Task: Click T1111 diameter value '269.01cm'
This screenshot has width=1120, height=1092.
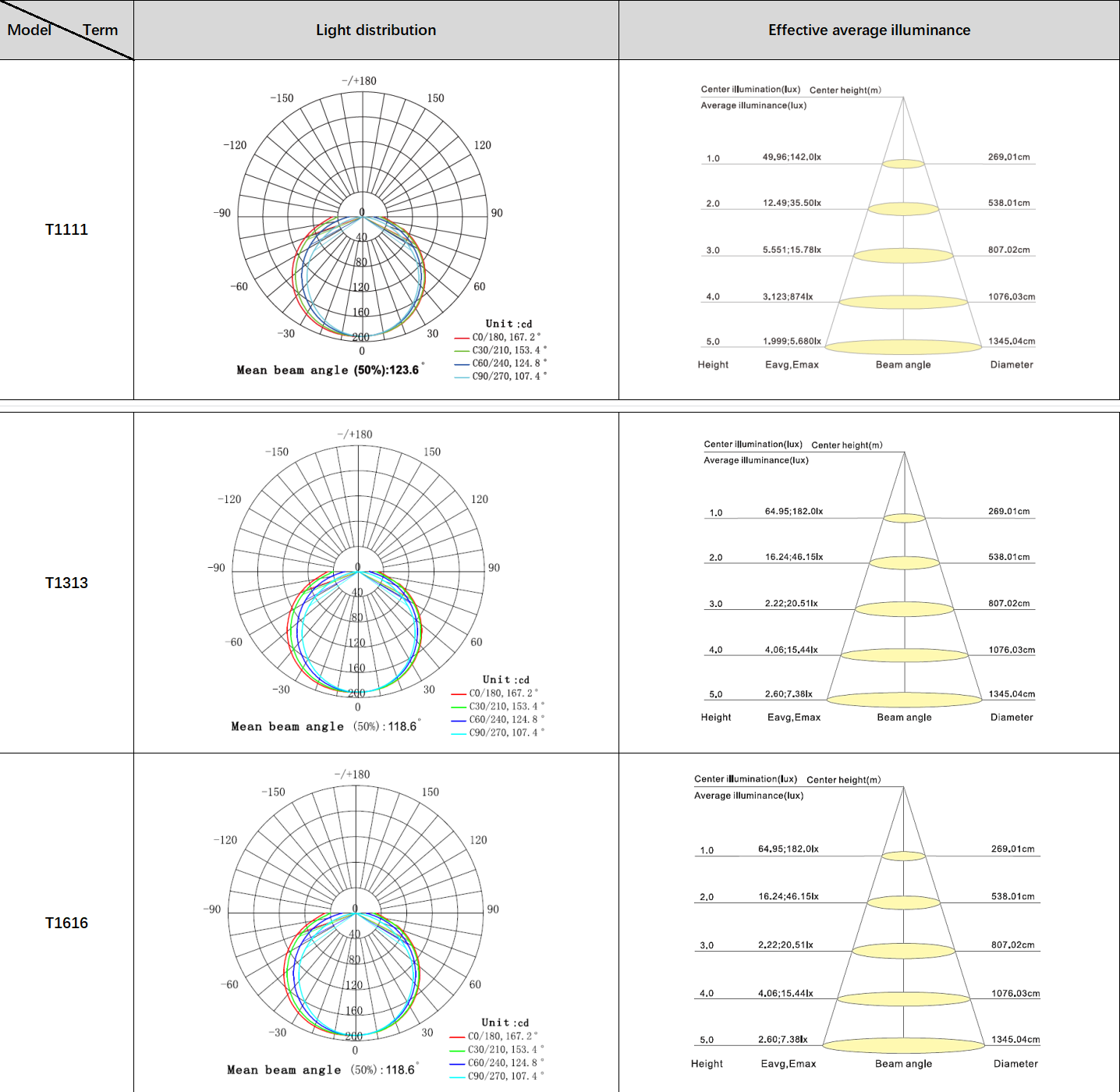Action: coord(1008,157)
